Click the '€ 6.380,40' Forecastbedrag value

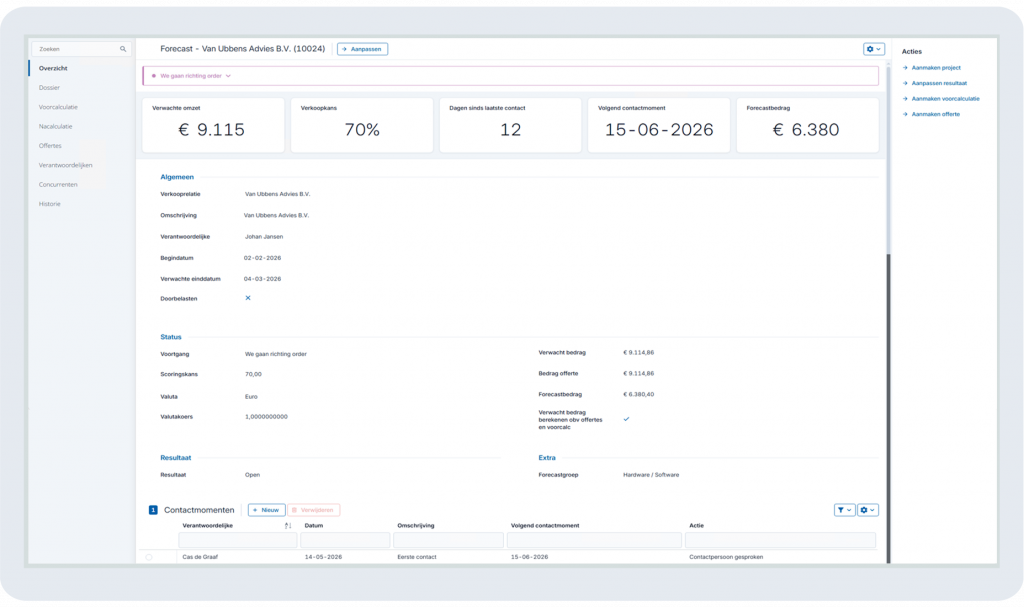[639, 395]
